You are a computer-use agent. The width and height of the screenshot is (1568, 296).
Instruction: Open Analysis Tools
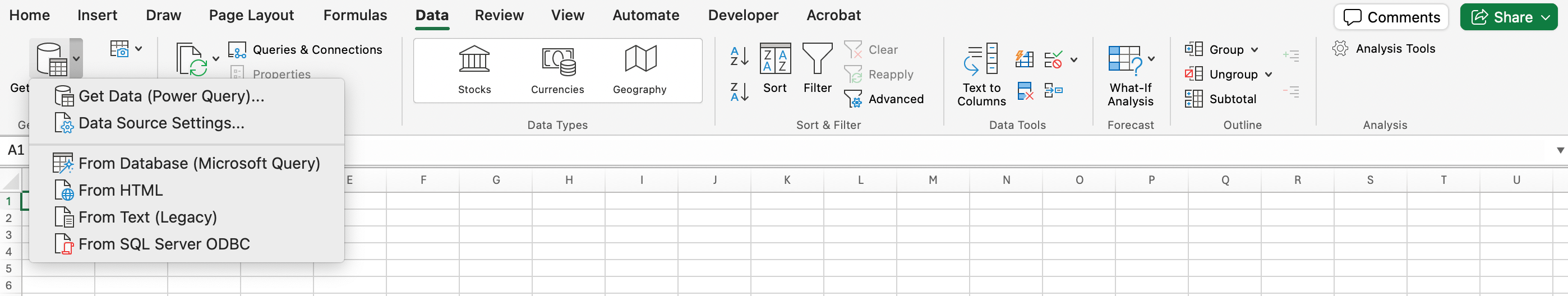tap(1383, 49)
